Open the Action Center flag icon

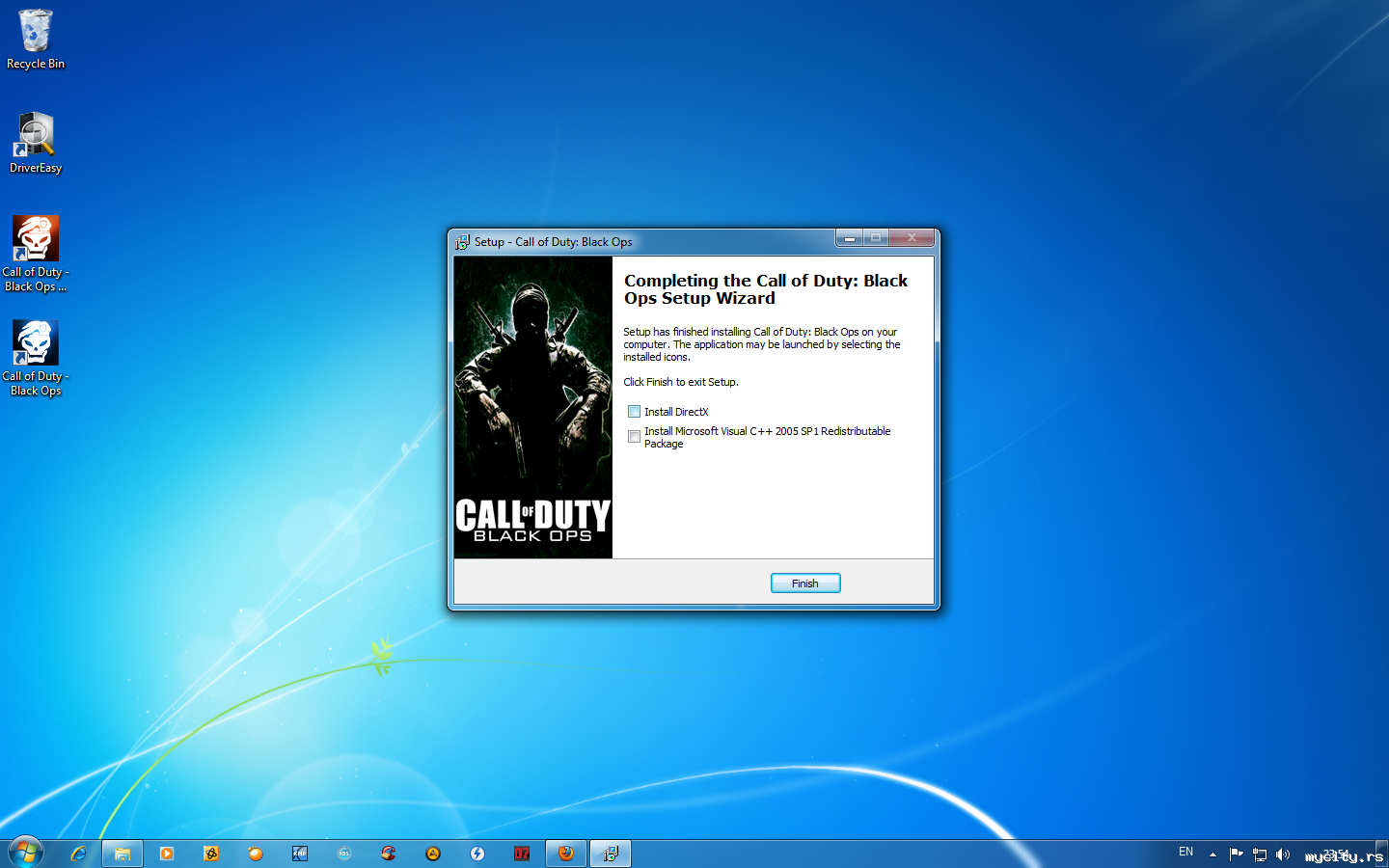pos(1236,854)
